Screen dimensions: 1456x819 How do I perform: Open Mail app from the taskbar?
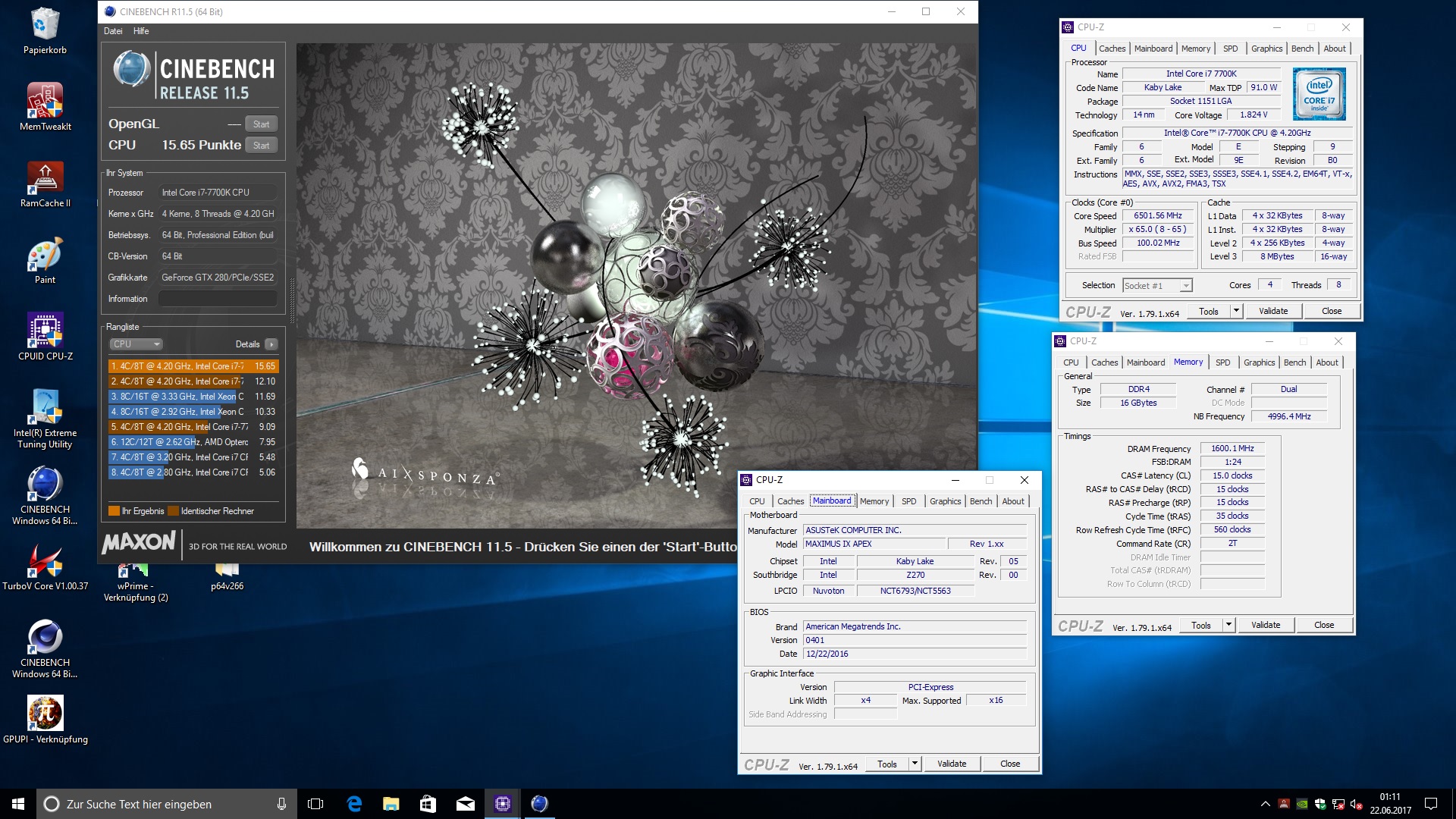click(465, 804)
